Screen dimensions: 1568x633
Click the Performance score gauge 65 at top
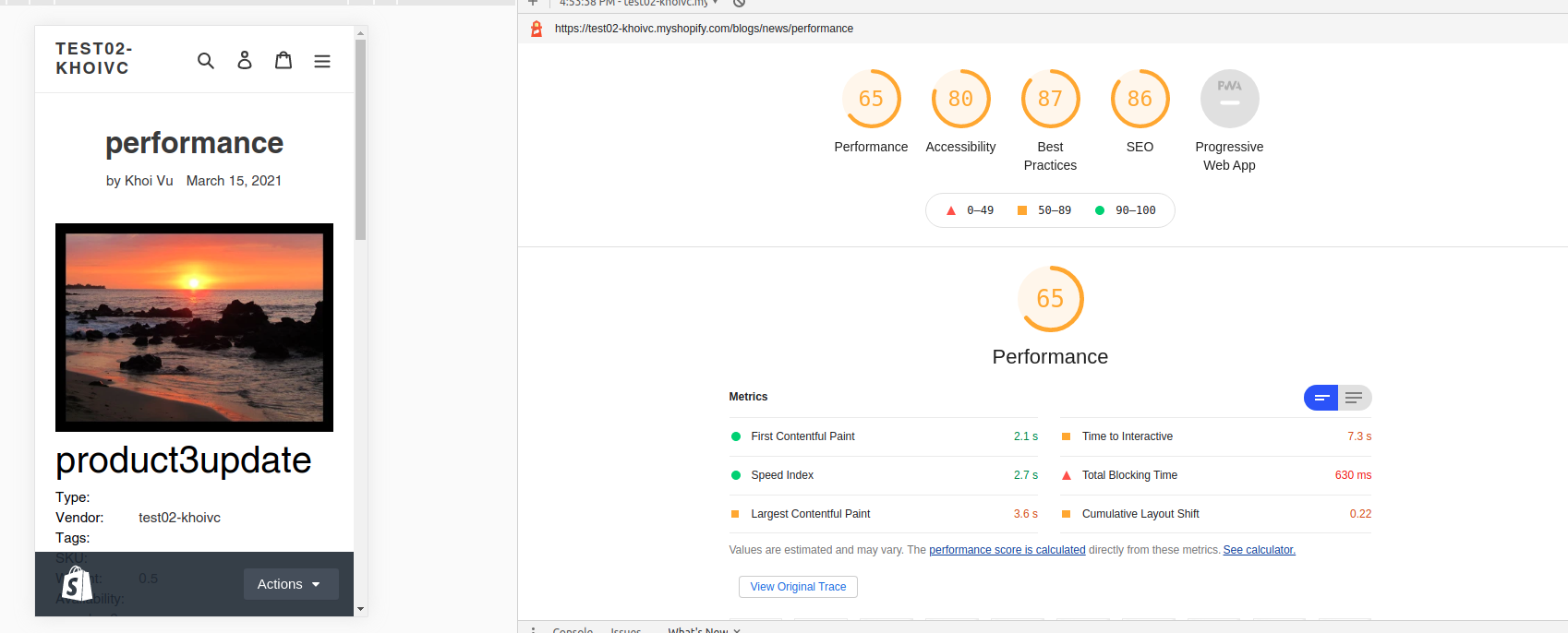coord(871,99)
